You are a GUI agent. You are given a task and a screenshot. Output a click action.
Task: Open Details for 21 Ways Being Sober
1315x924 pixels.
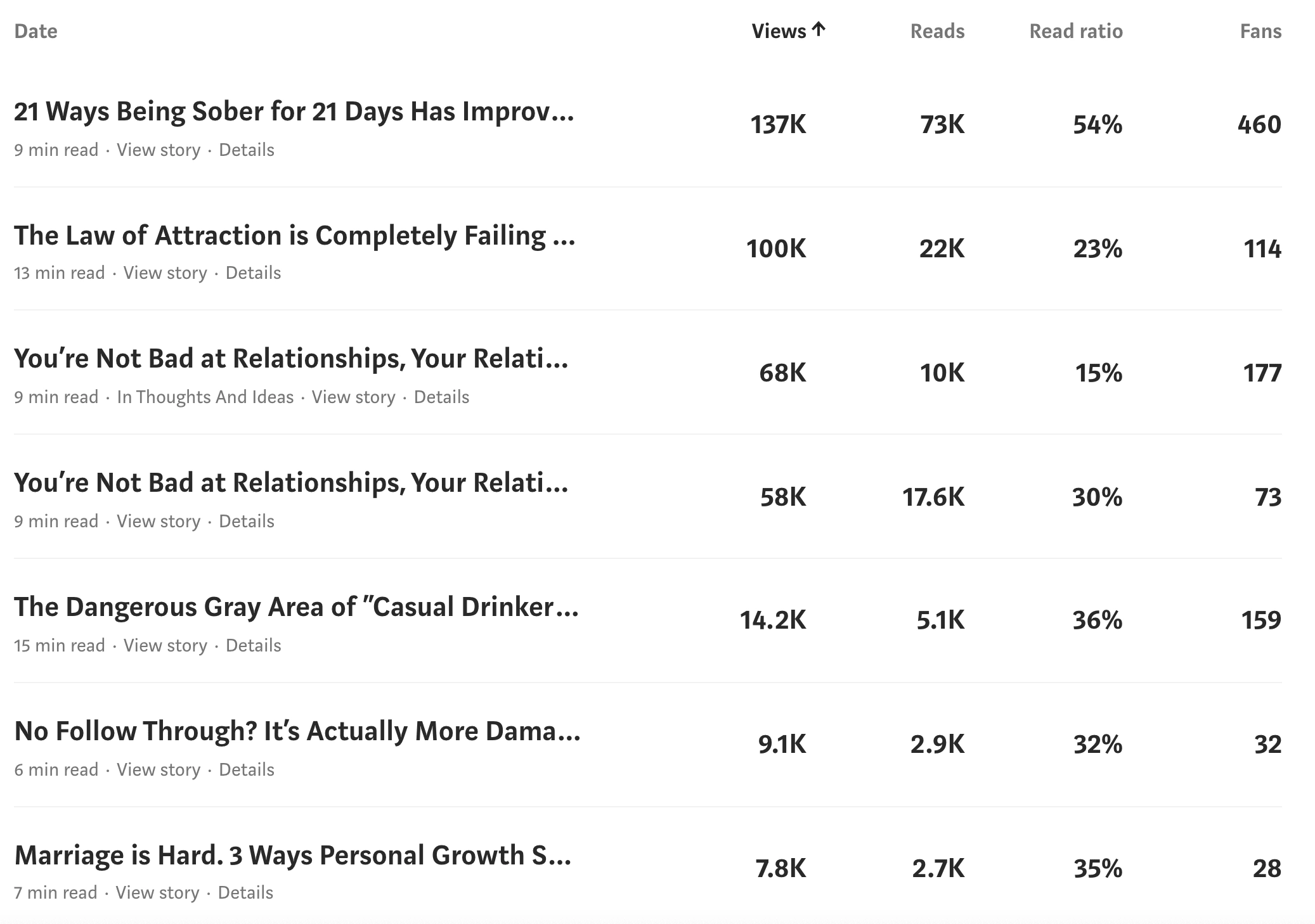(247, 150)
